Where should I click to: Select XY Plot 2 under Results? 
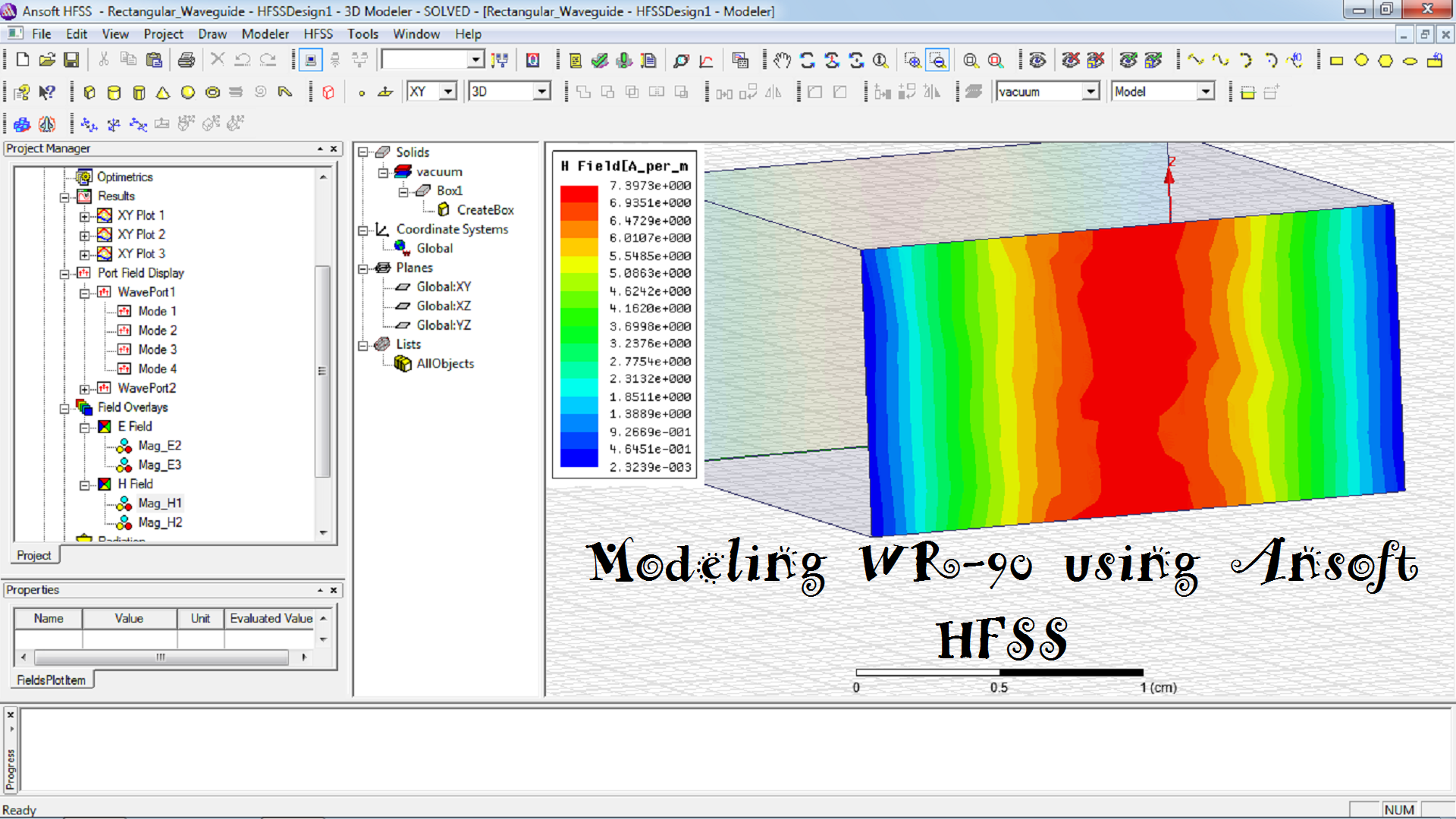140,234
